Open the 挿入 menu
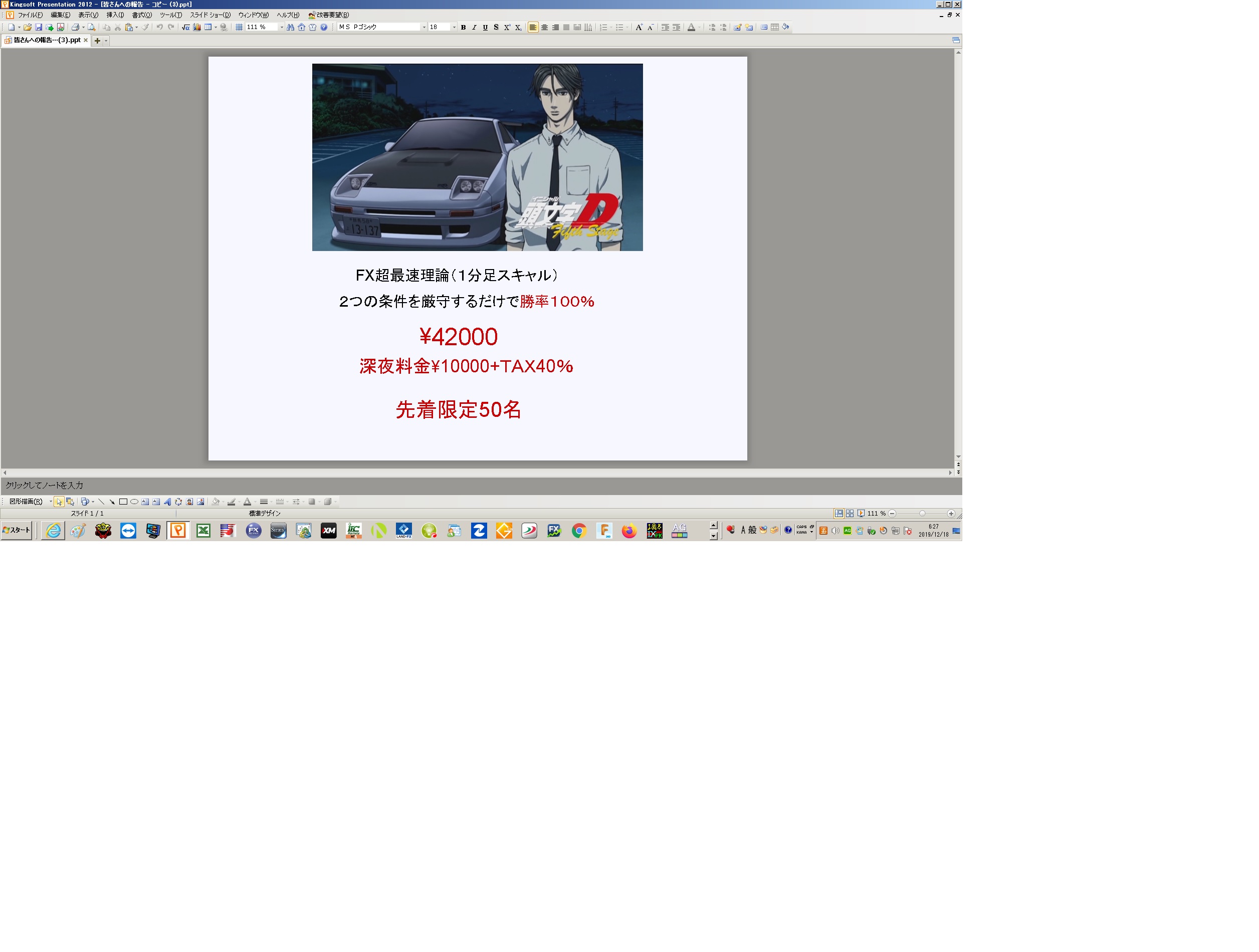1259x952 pixels. (x=115, y=15)
